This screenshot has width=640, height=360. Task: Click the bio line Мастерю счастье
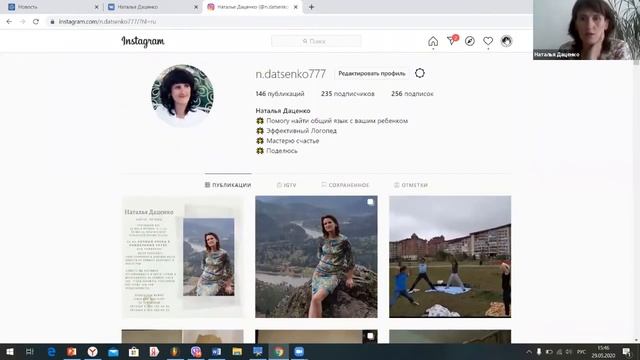pyautogui.click(x=293, y=141)
